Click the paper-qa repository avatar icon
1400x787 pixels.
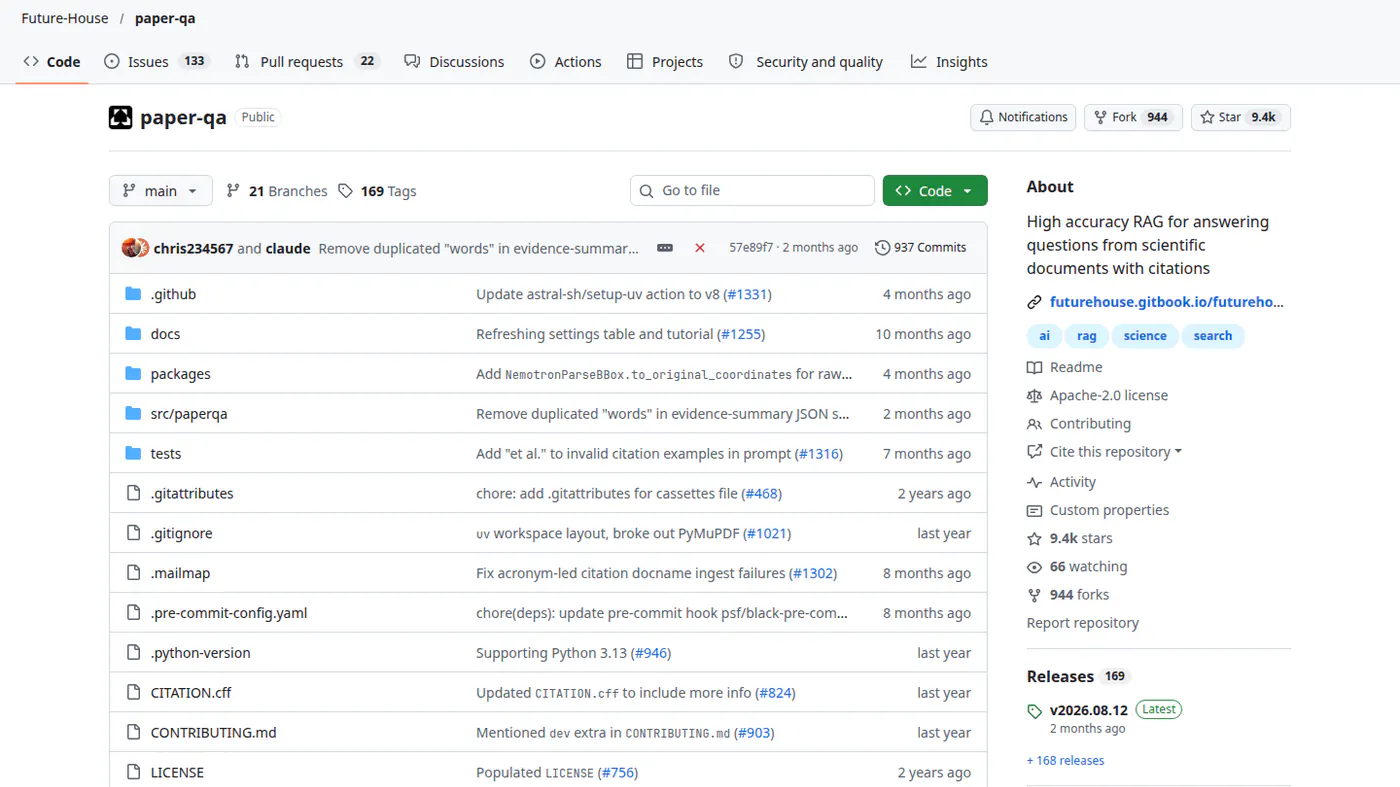[x=120, y=117]
